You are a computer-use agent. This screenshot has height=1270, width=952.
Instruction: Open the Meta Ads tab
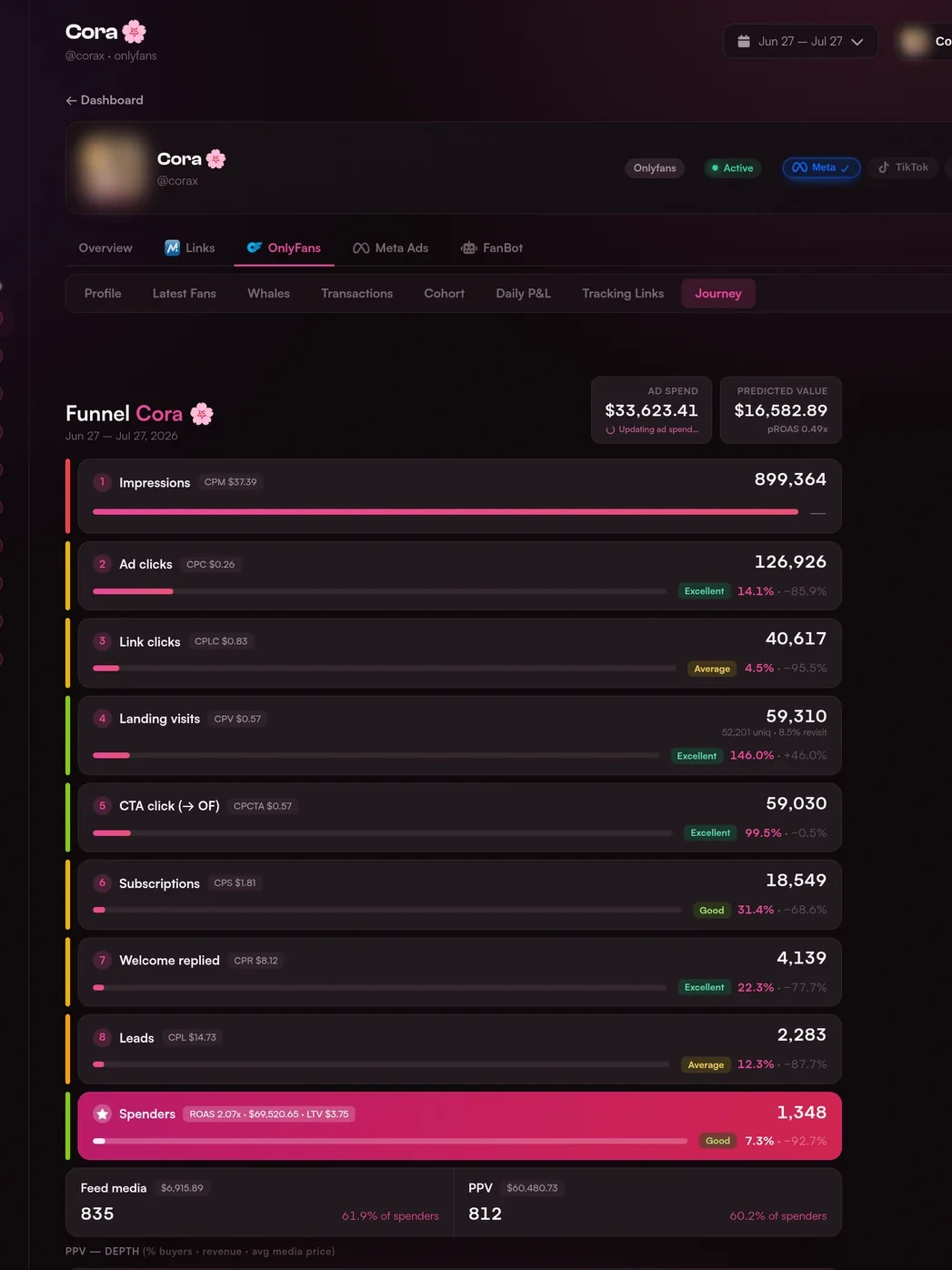(x=390, y=247)
